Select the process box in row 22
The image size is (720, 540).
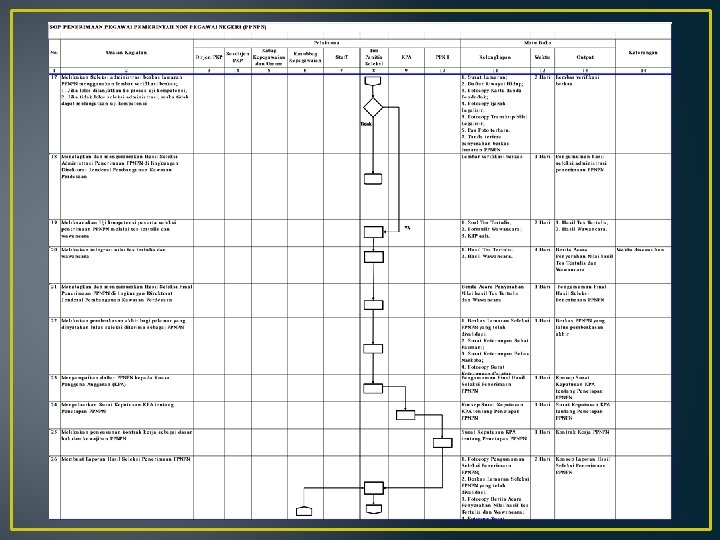(373, 349)
